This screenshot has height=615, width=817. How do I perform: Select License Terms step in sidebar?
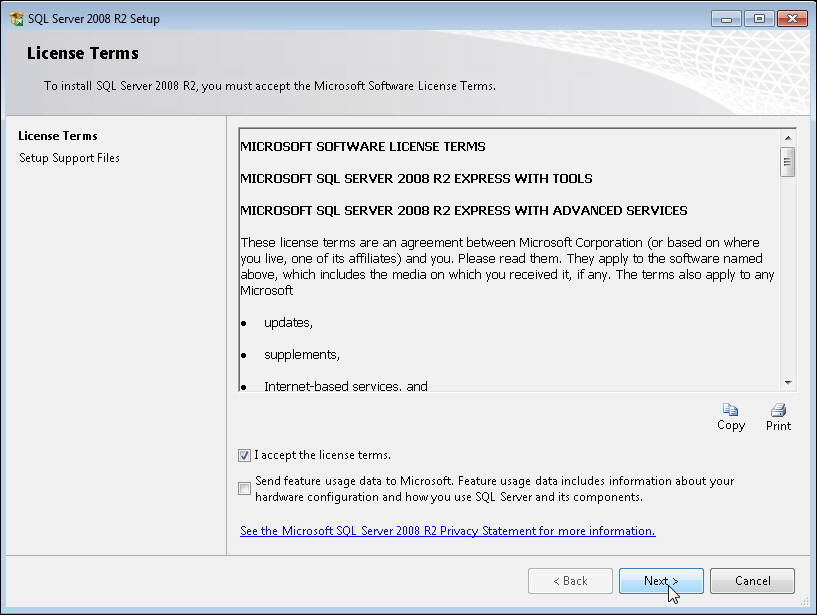58,136
